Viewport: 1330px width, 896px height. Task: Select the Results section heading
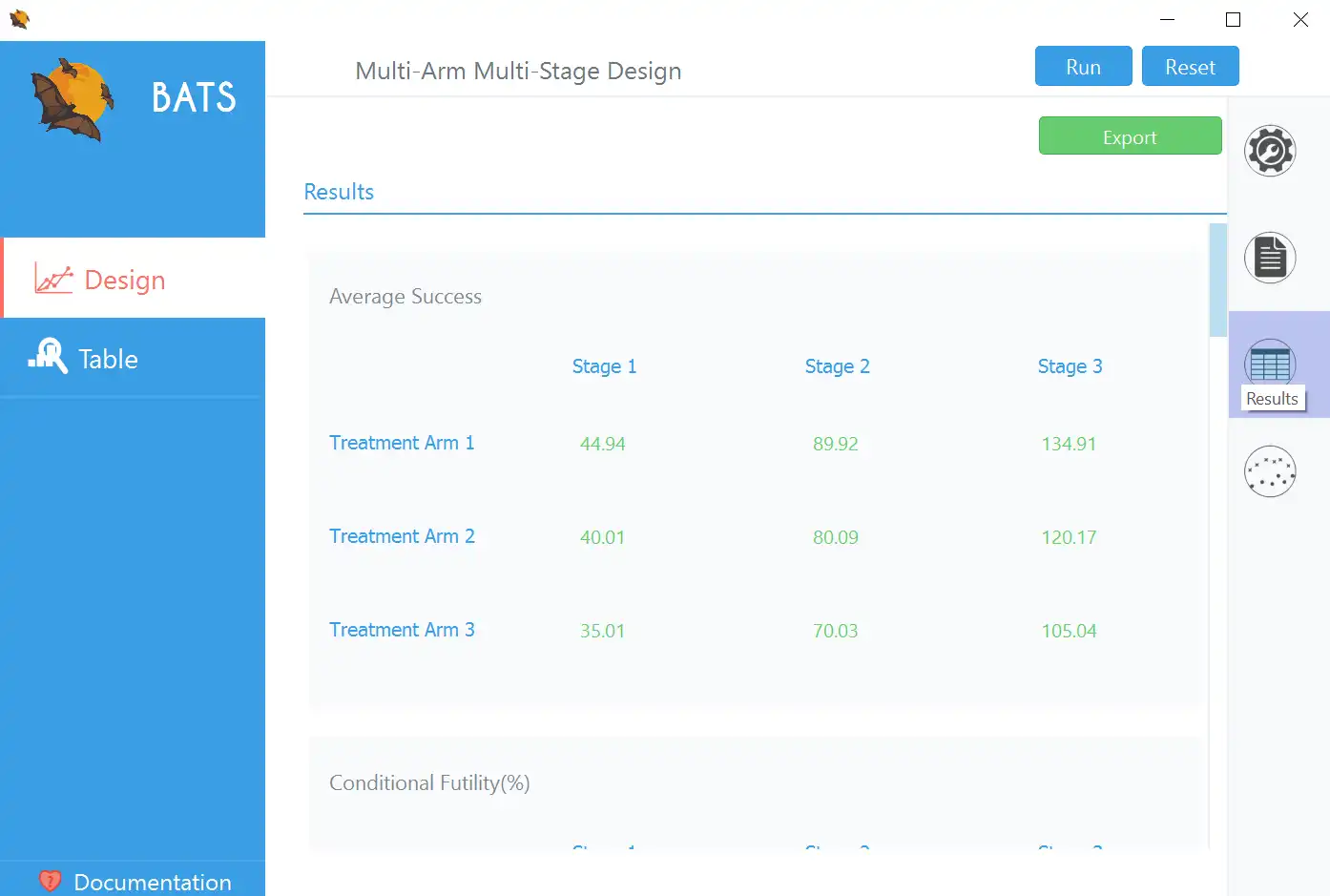[x=339, y=192]
